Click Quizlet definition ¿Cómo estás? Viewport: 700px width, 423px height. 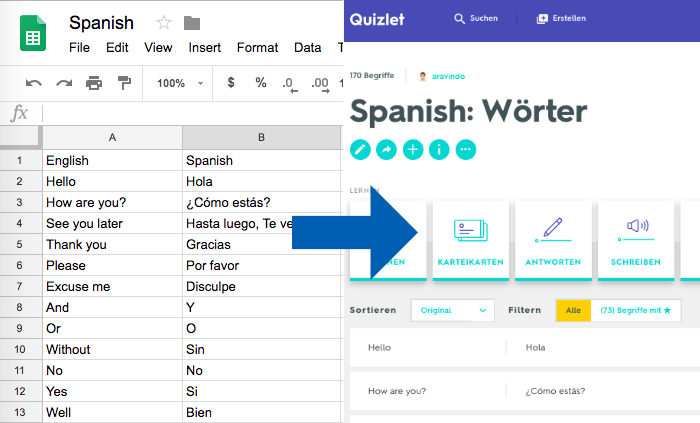(555, 391)
